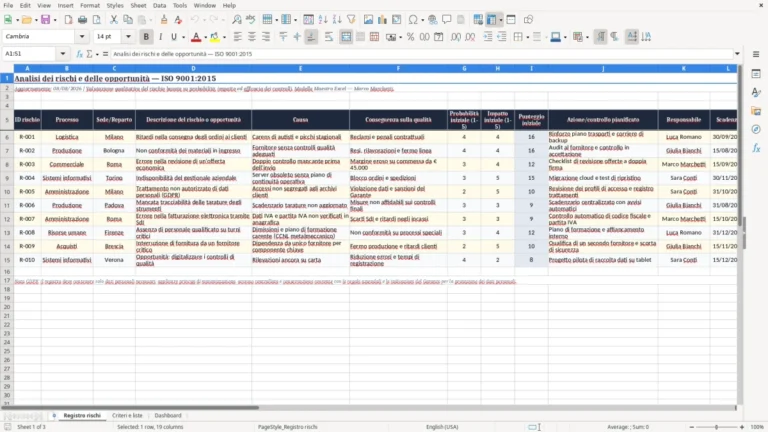768x432 pixels.
Task: Switch to the Dashboard sheet tab
Action: click(168, 415)
